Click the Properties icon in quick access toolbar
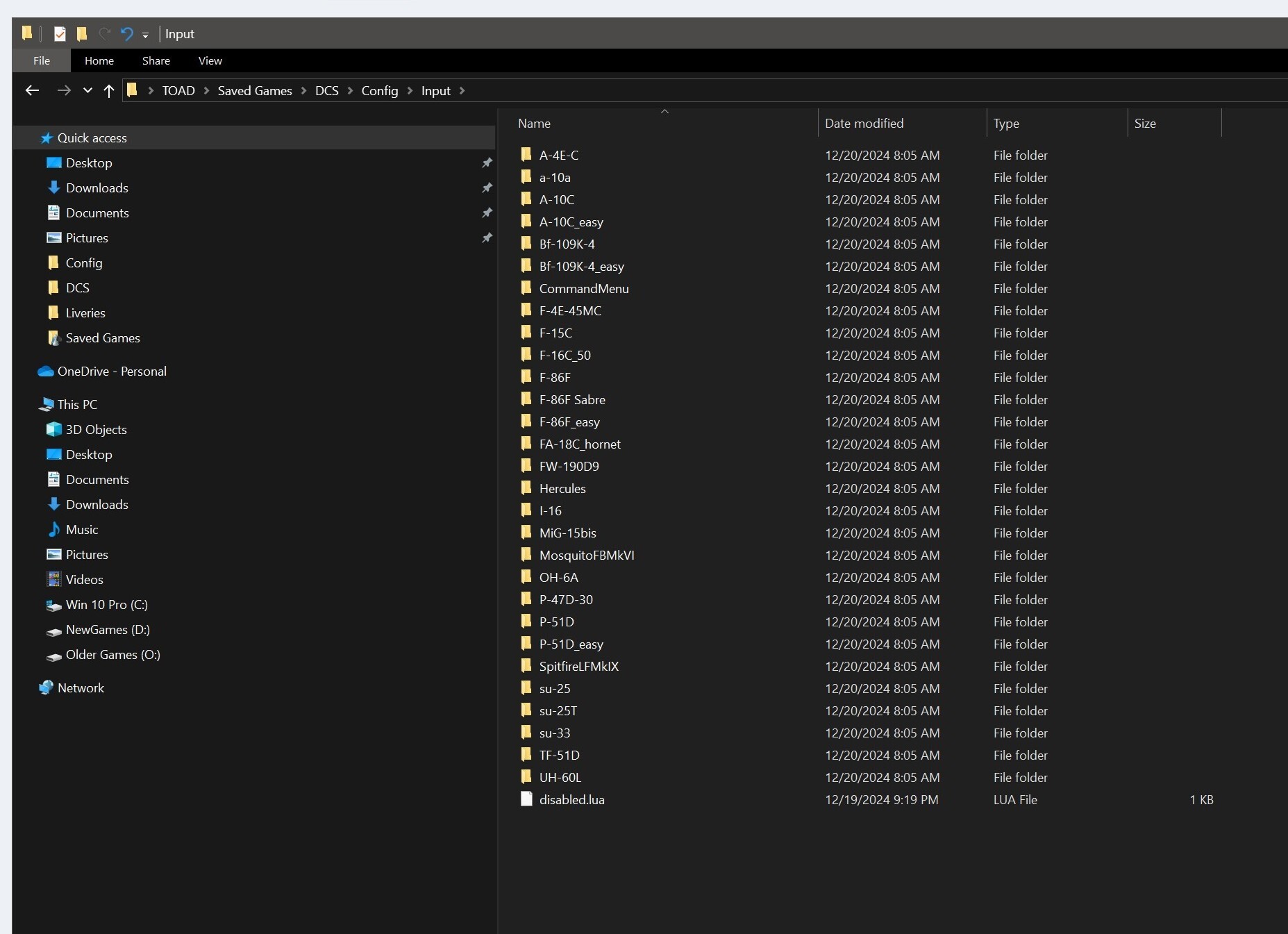 coord(60,33)
